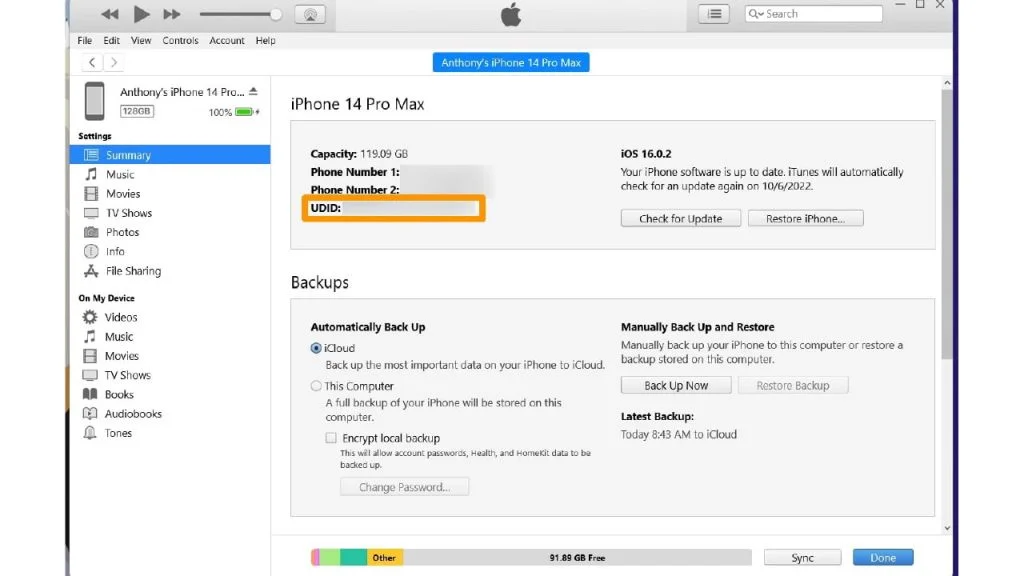
Task: Skip ahead with the fast-forward button
Action: click(x=172, y=14)
